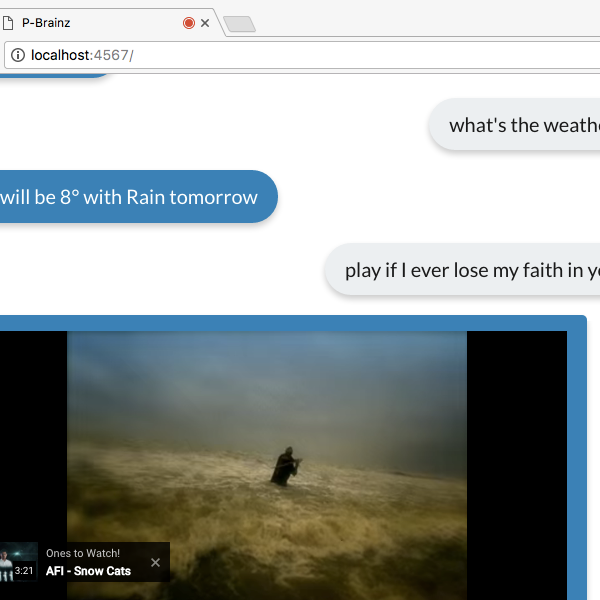Close the P-Brainz browser tab
Viewport: 600px width, 600px height.
pyautogui.click(x=205, y=23)
